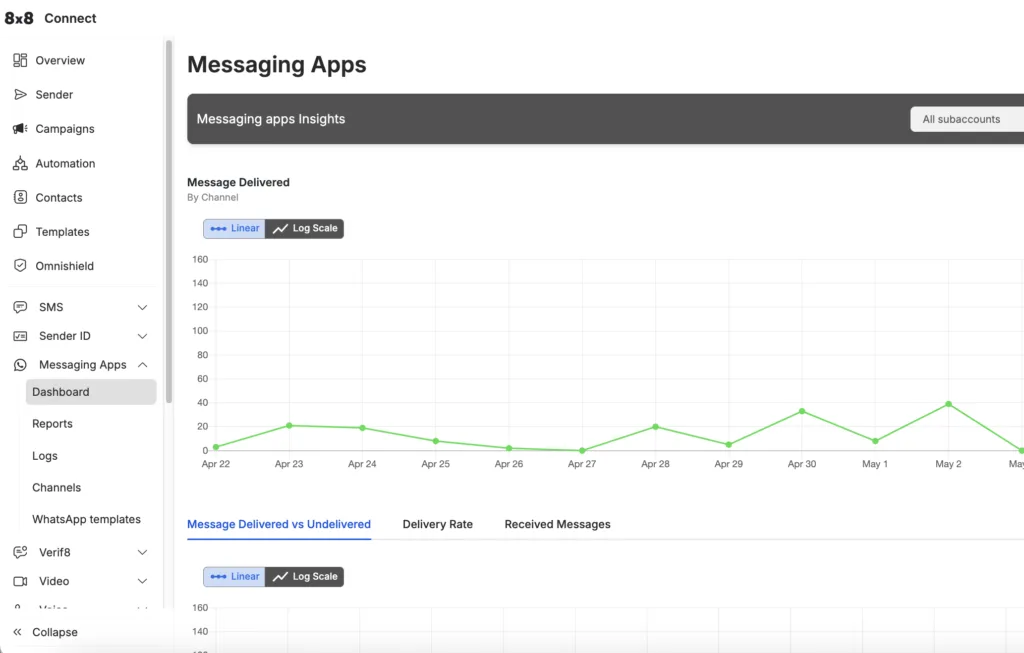Switch lower chart to Log Scale
Image resolution: width=1024 pixels, height=653 pixels.
pos(304,577)
